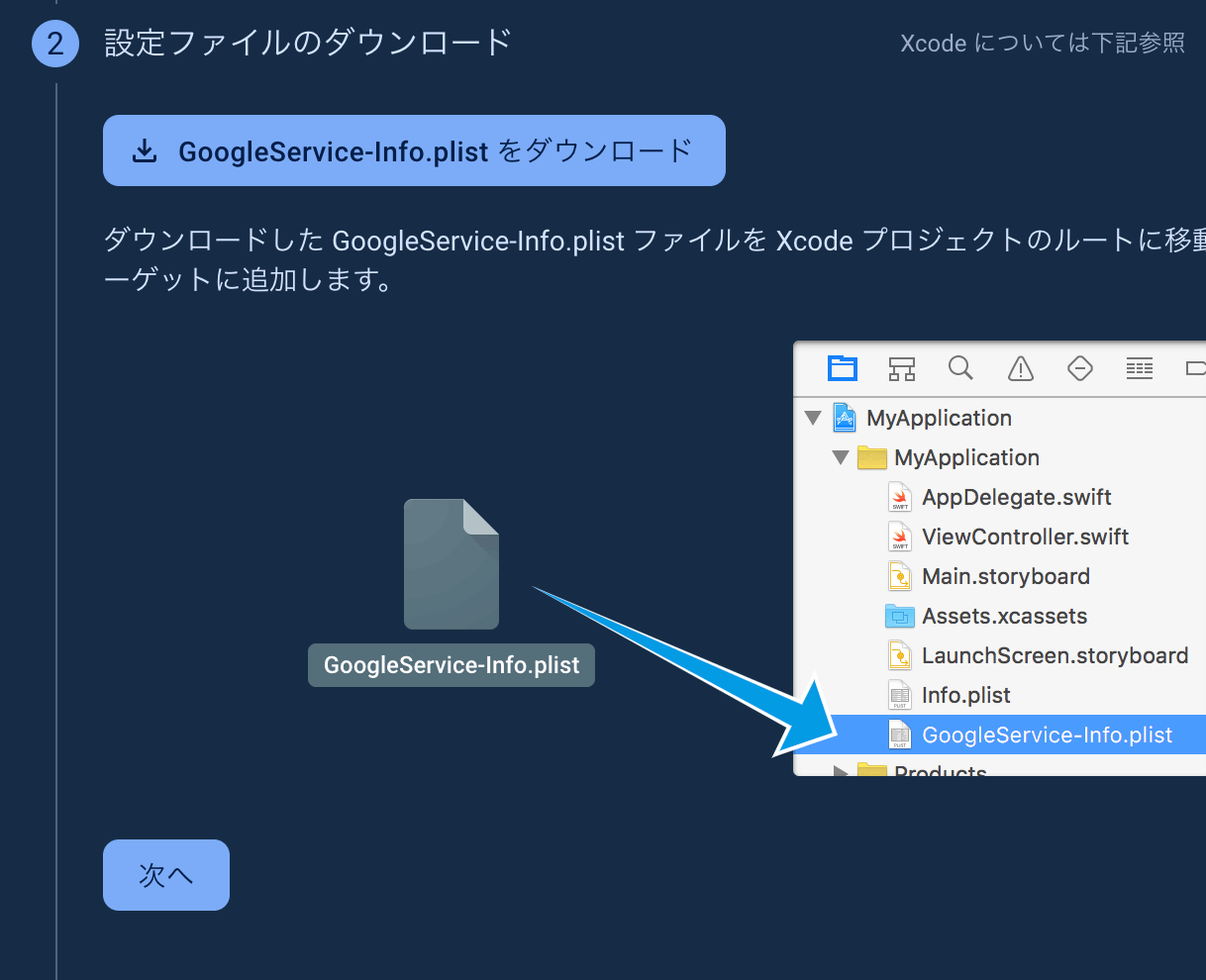Open the Test navigator diamond icon

point(1080,369)
